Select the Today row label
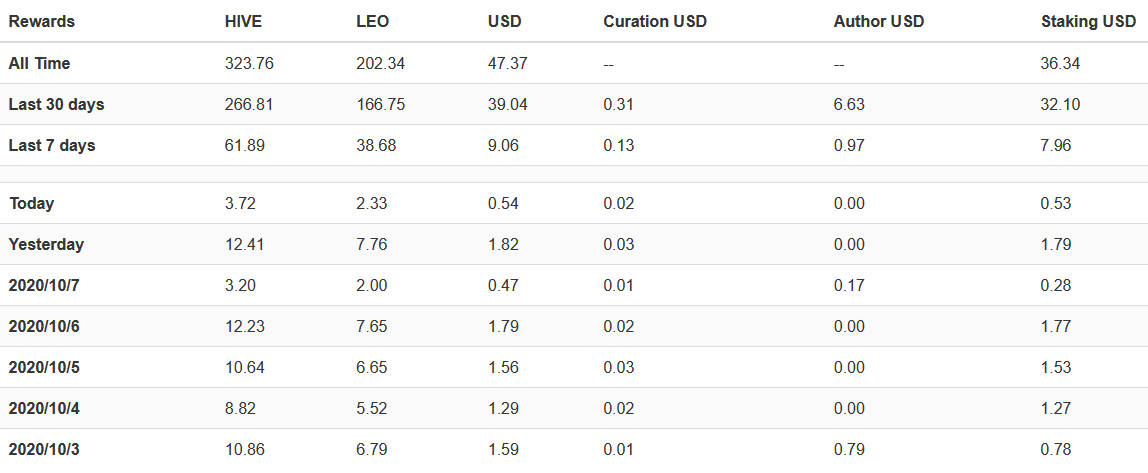Image resolution: width=1148 pixels, height=473 pixels. (x=31, y=204)
